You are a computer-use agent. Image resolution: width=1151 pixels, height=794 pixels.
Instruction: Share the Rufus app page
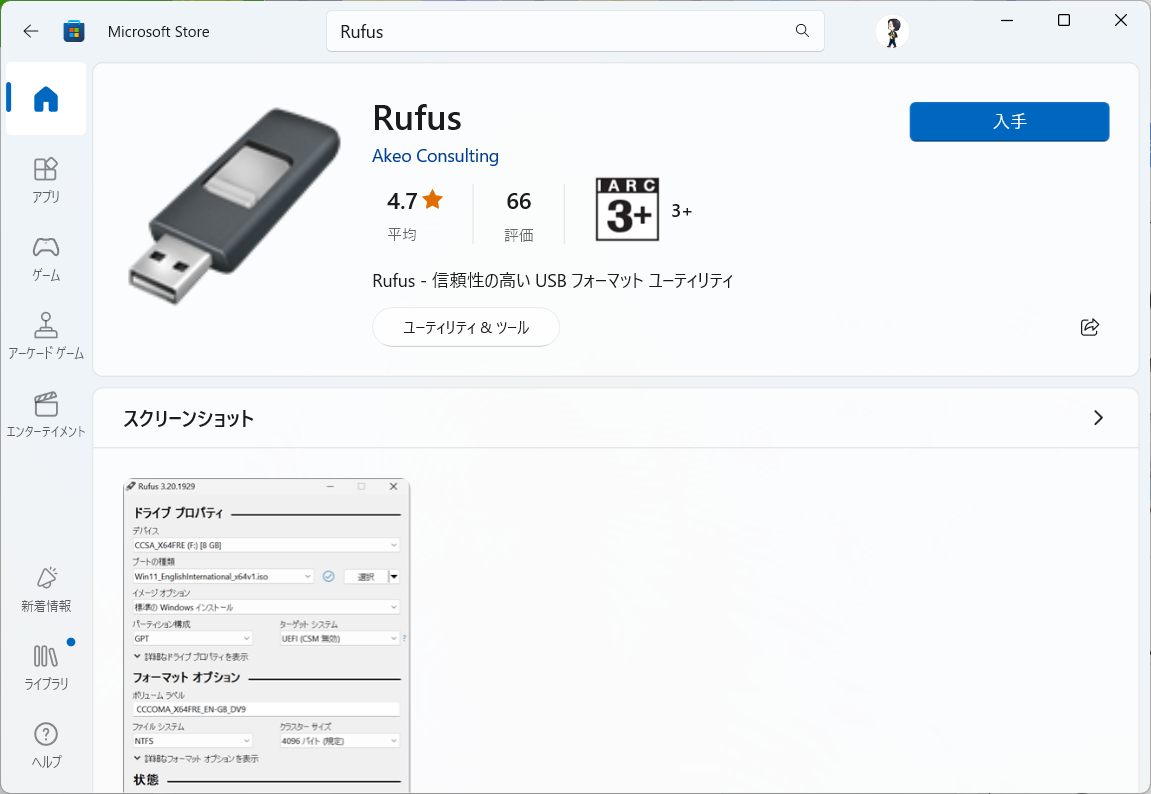(x=1089, y=327)
